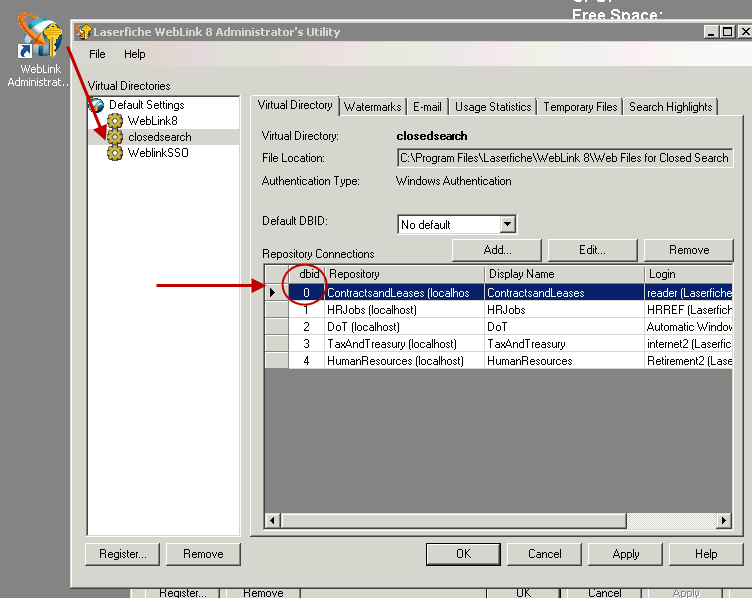
Task: Click the TaxAndTreasury display name cell
Action: pyautogui.click(x=564, y=344)
